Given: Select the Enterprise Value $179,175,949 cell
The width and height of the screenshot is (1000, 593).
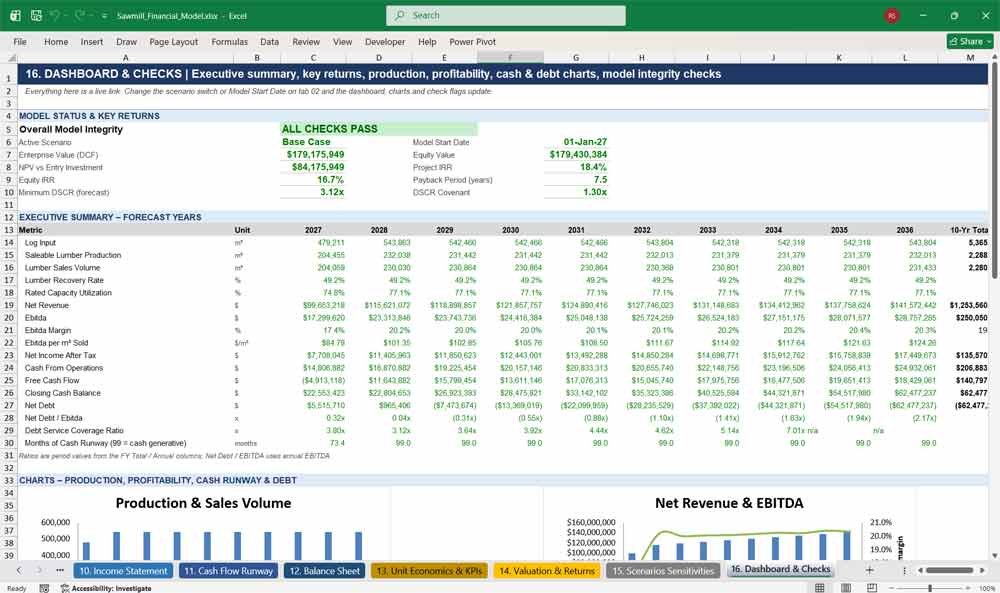Looking at the screenshot, I should pos(313,154).
